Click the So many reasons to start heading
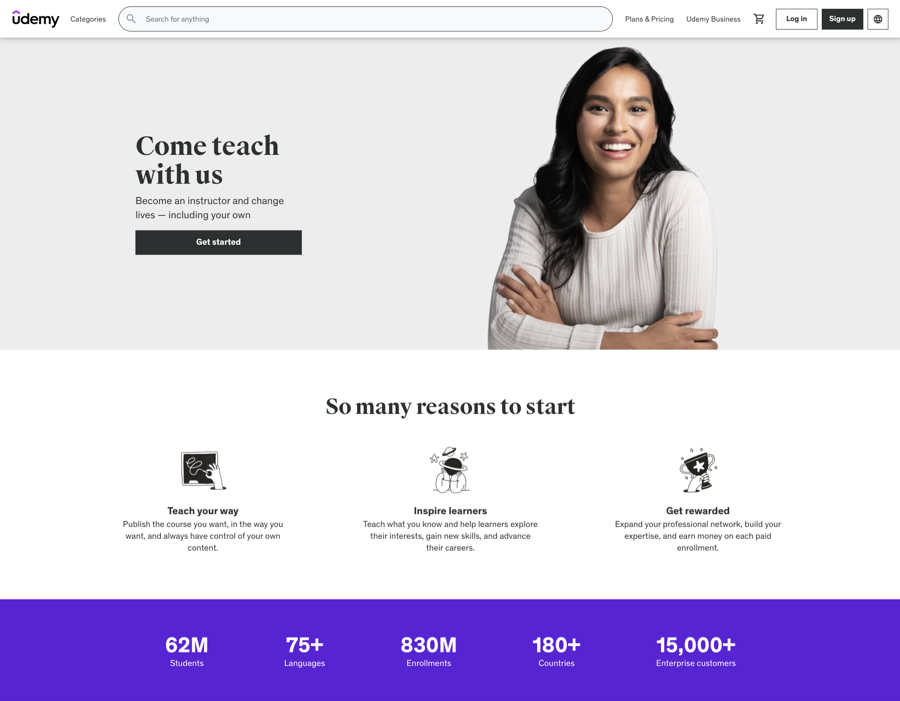Screen dimensions: 900x701 click(450, 406)
